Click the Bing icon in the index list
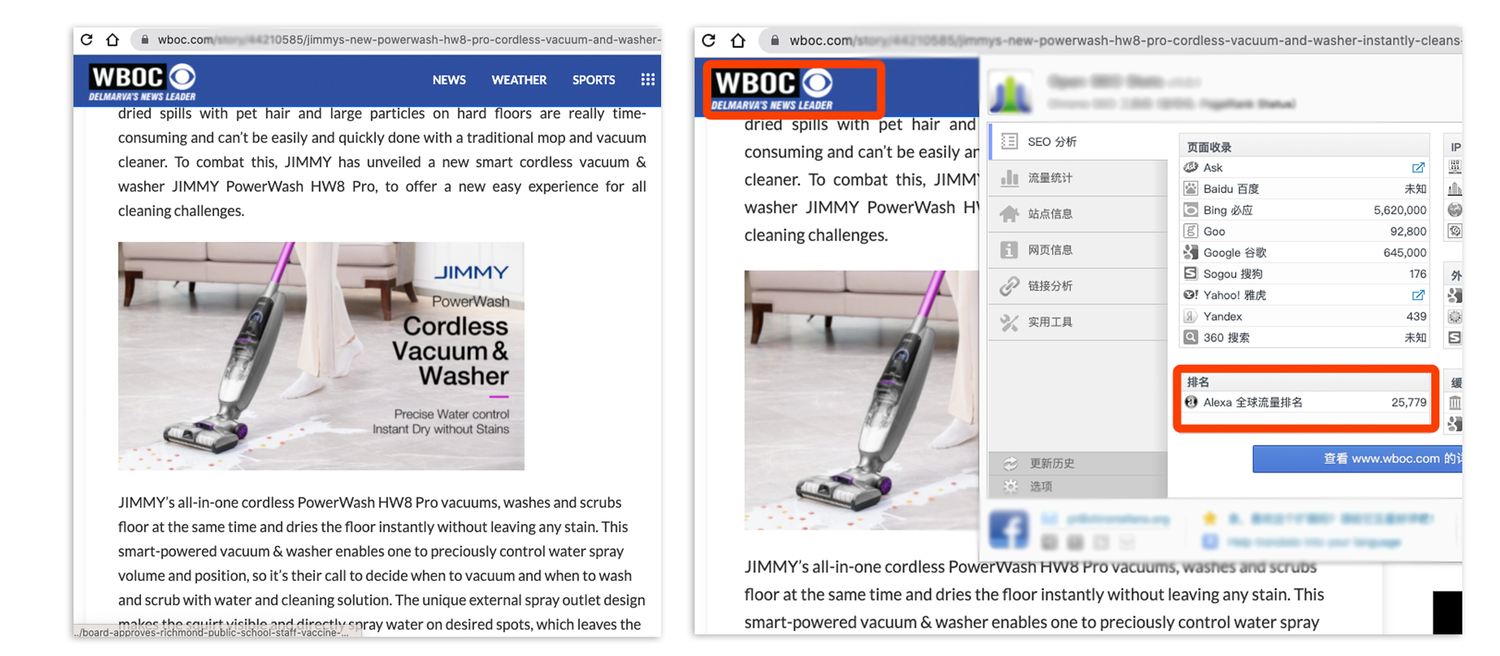Screen dimensions: 1500x656 (x=1191, y=210)
